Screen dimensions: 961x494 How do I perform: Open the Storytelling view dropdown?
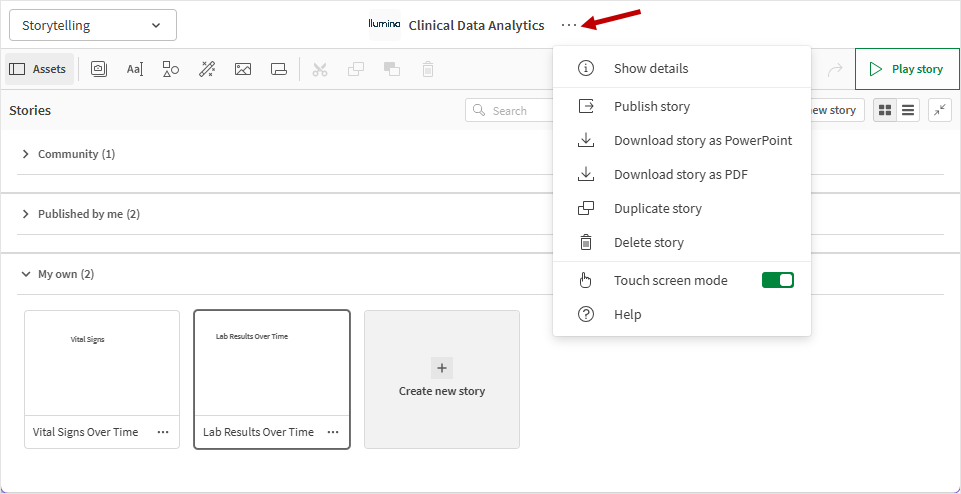click(93, 25)
